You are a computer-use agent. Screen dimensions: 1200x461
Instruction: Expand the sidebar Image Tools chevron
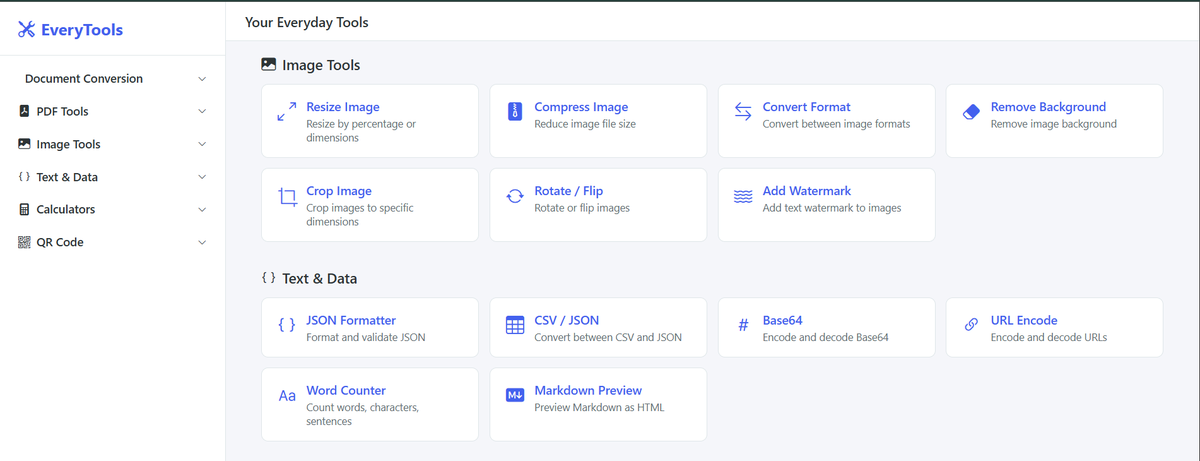[x=202, y=144]
